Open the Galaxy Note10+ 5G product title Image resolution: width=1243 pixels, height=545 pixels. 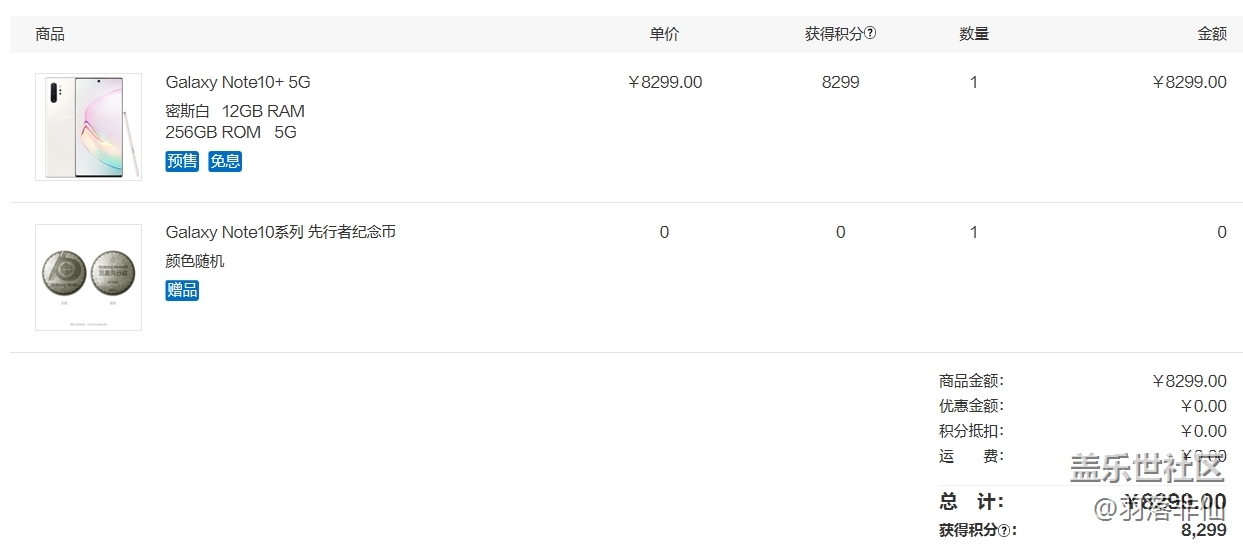(x=238, y=82)
